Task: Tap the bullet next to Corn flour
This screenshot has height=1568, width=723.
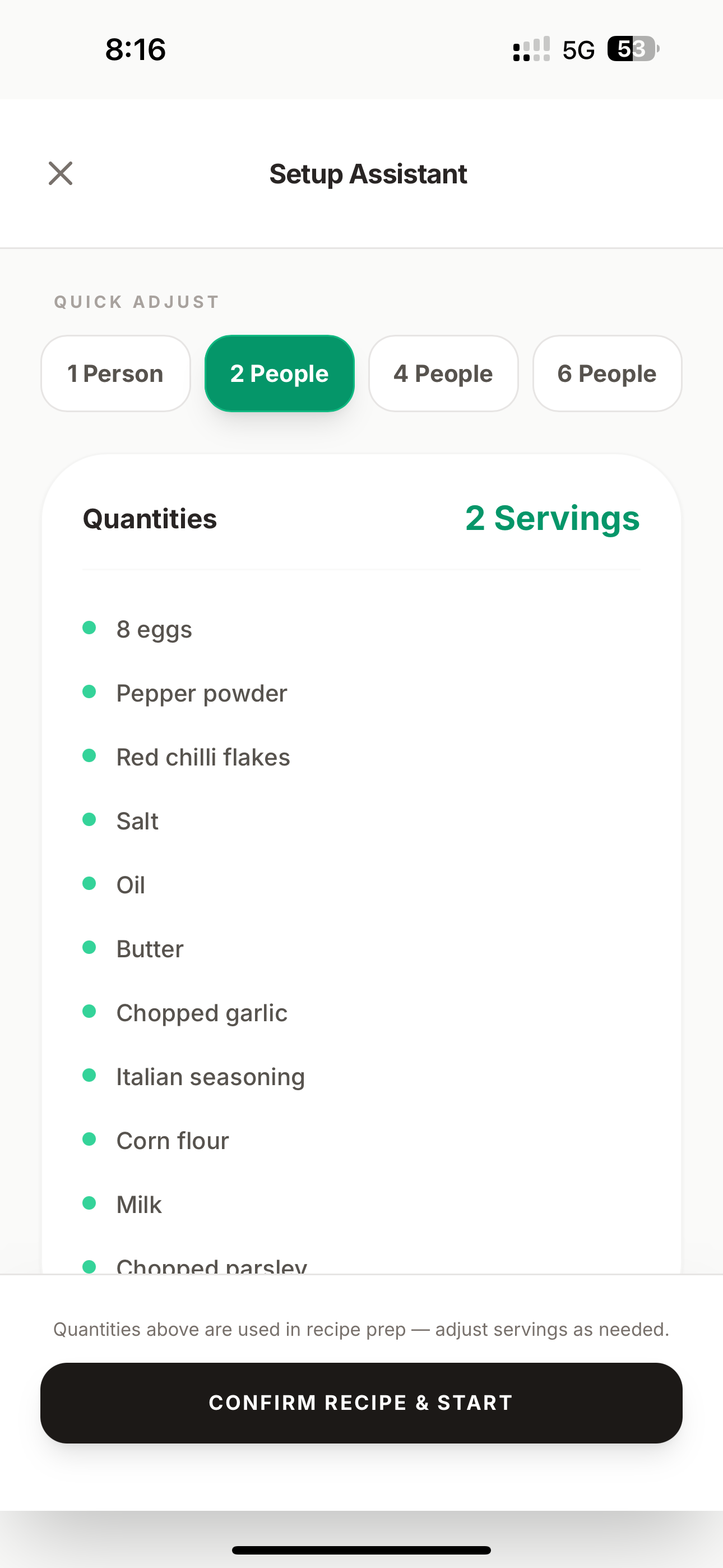Action: coord(90,1139)
